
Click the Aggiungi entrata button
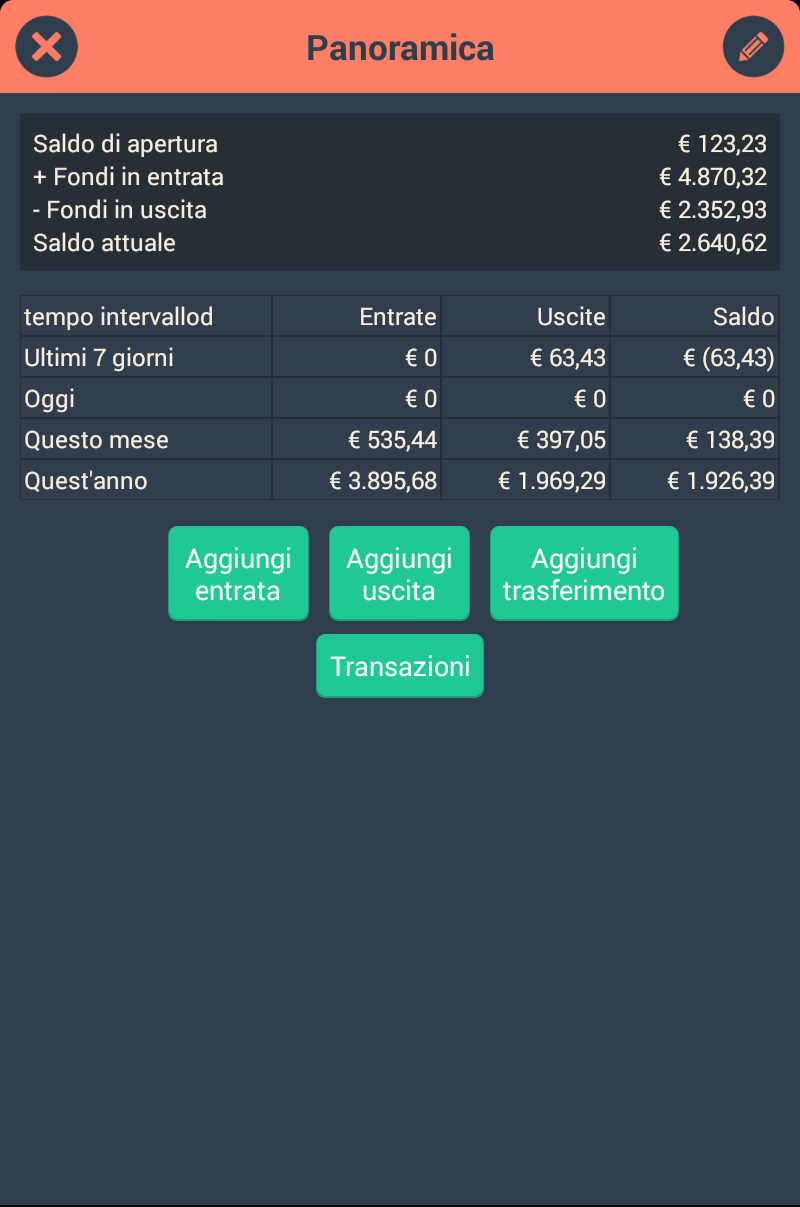238,574
